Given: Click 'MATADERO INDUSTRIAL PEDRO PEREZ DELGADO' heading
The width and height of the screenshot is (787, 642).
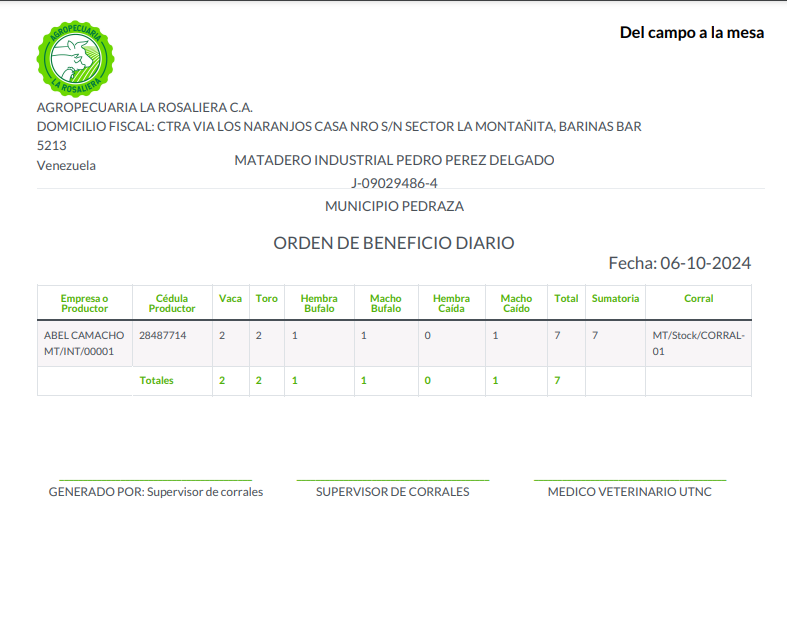Looking at the screenshot, I should 394,160.
